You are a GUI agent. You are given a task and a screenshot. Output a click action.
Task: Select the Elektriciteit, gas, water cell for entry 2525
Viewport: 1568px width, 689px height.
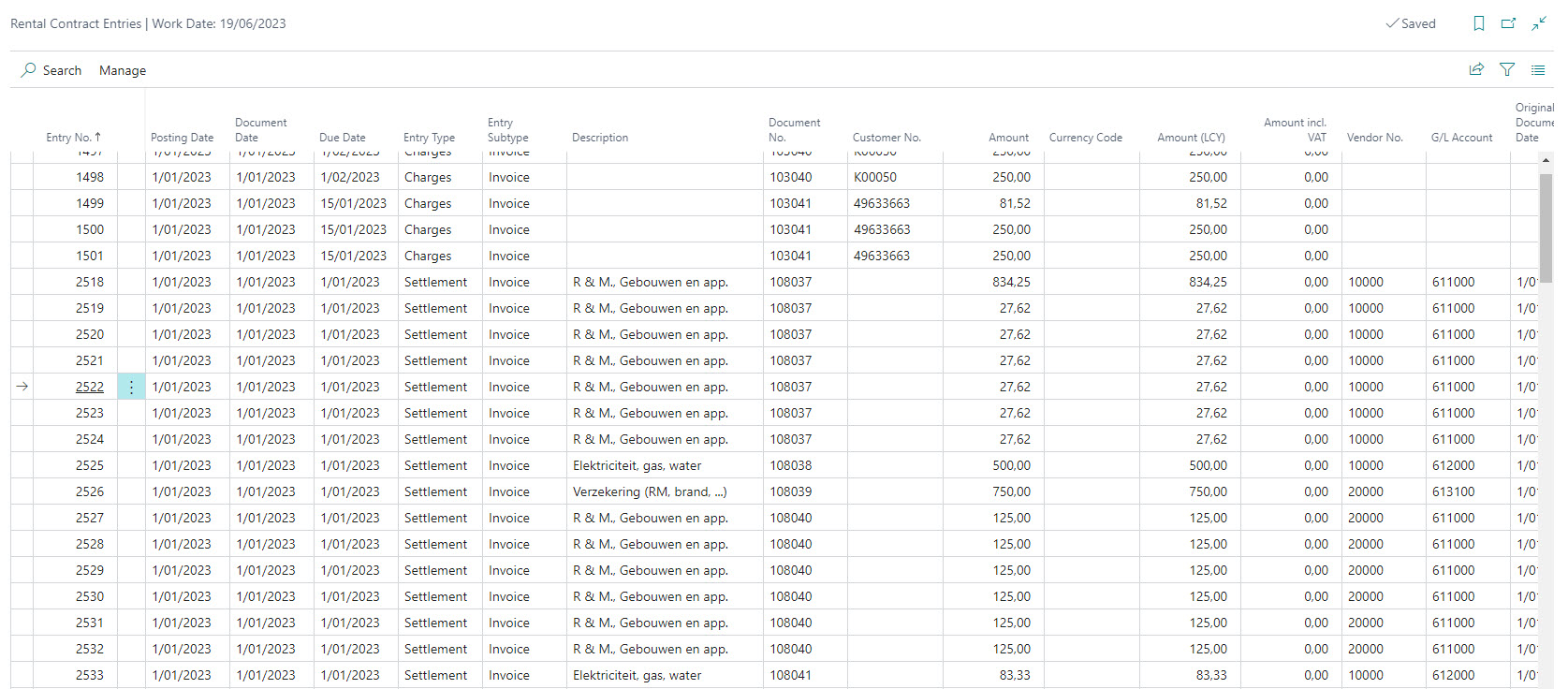tap(637, 465)
